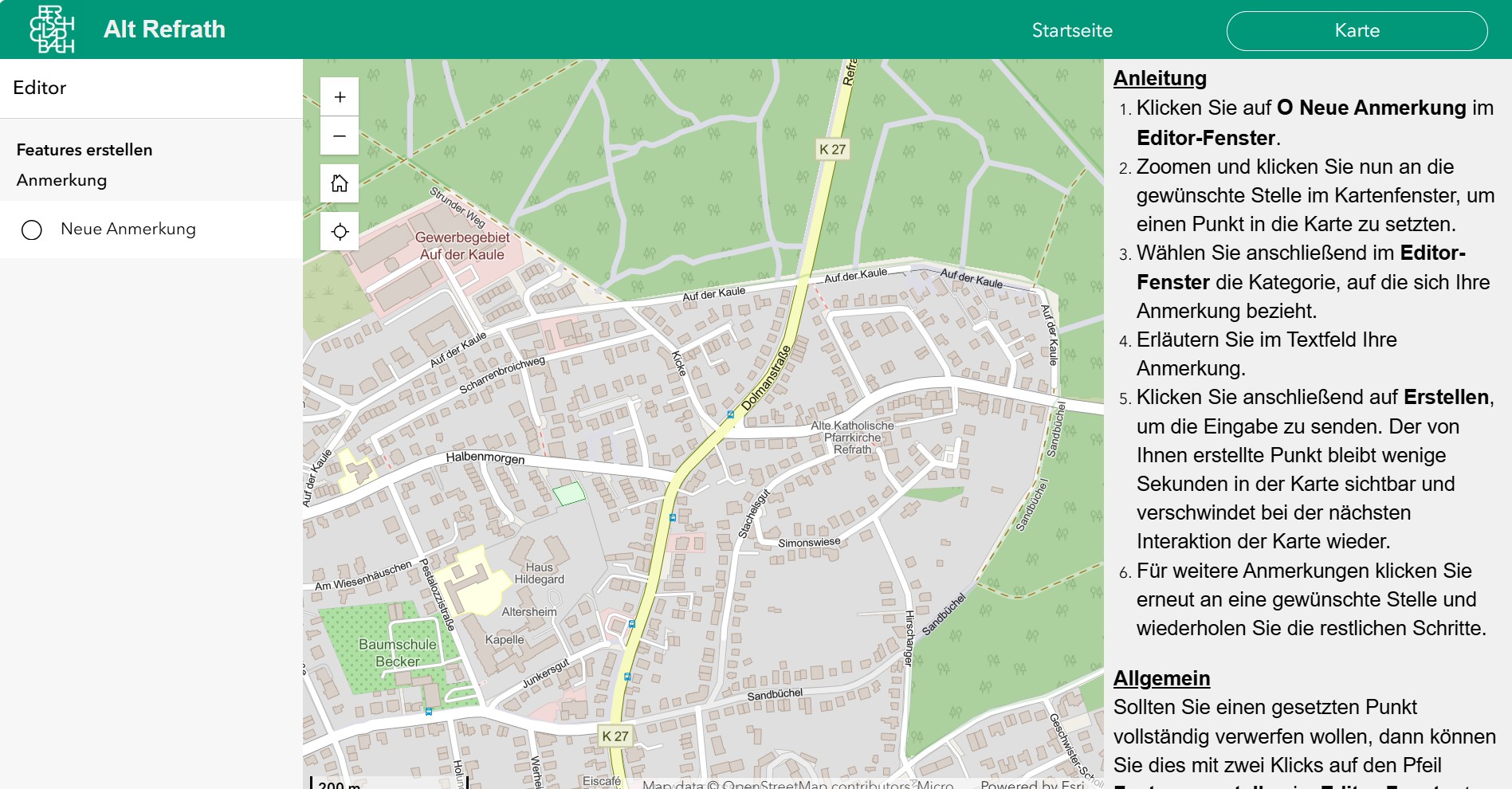Screen dimensions: 1512x789
Task: Open the OpenStreetMap contributors attribution link
Action: (x=816, y=784)
